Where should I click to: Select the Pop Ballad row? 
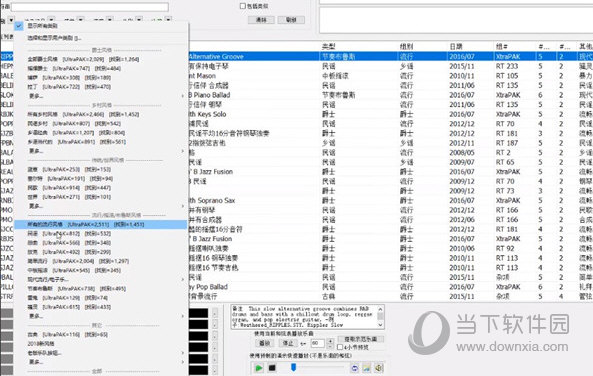click(x=390, y=286)
